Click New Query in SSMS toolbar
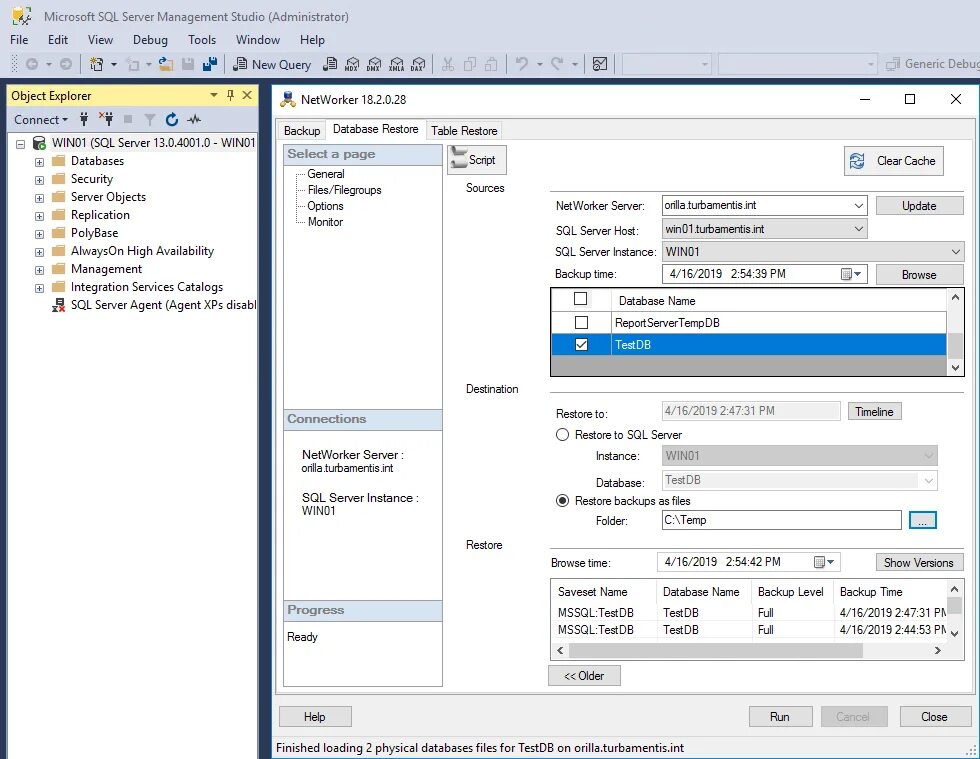Screen dimensions: 980x759 pyautogui.click(x=272, y=64)
